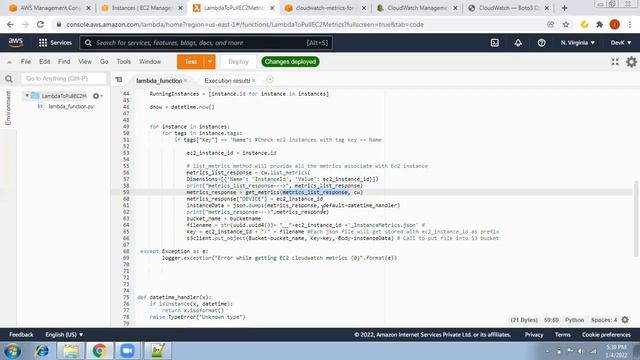Open the Find menu

[64, 62]
